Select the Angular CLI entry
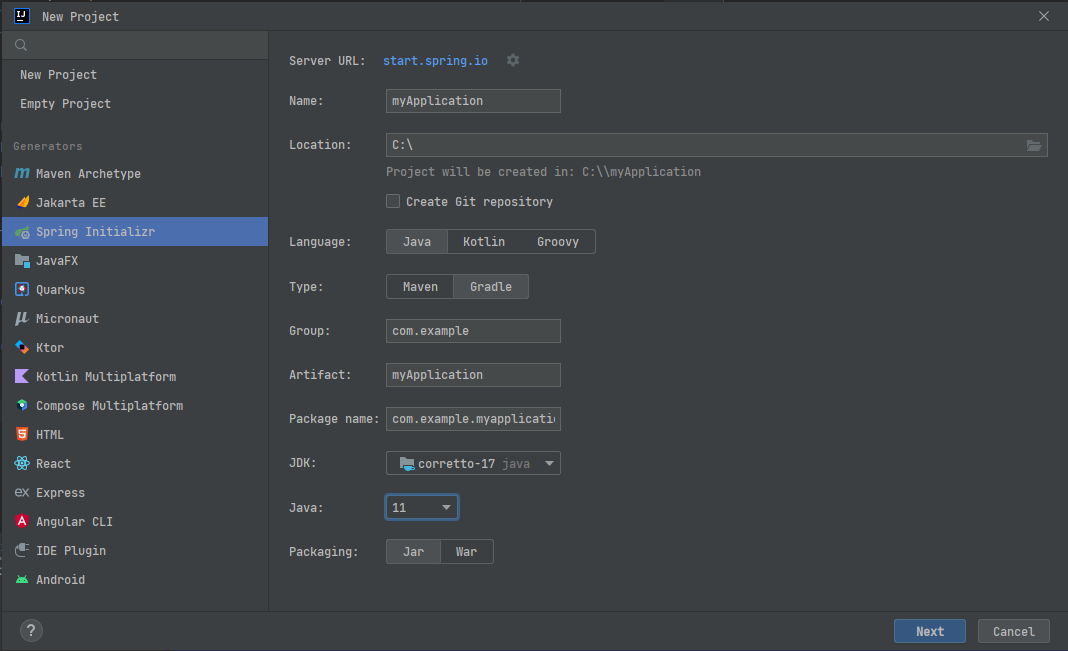The width and height of the screenshot is (1068, 651). tap(135, 522)
